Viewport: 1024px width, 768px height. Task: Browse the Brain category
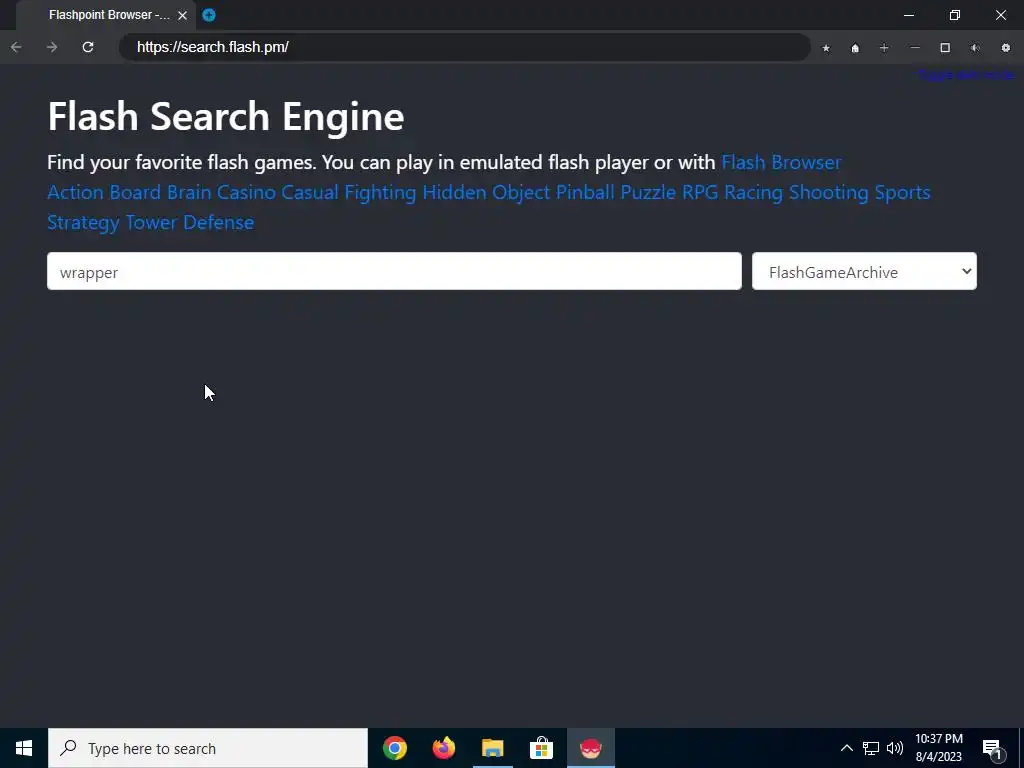click(189, 192)
